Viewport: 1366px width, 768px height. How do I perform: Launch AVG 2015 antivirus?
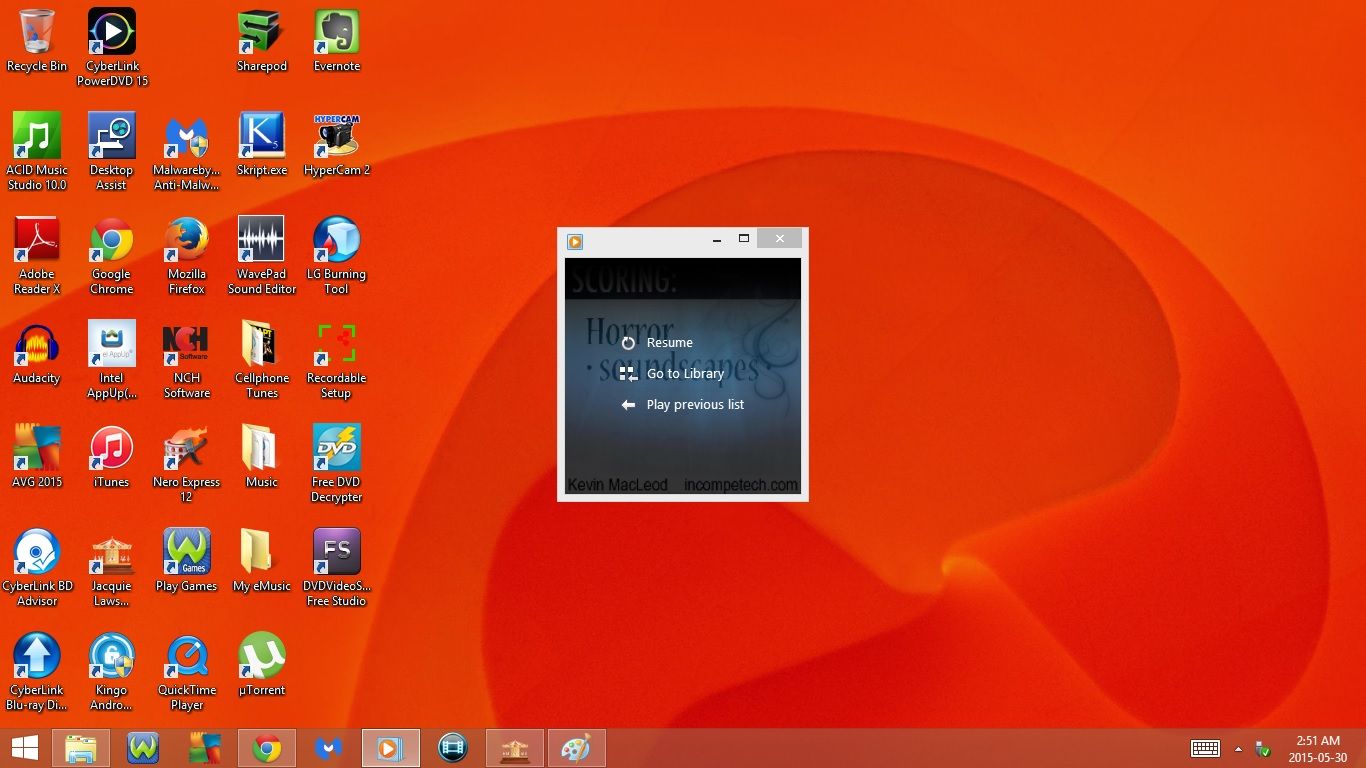pos(37,448)
